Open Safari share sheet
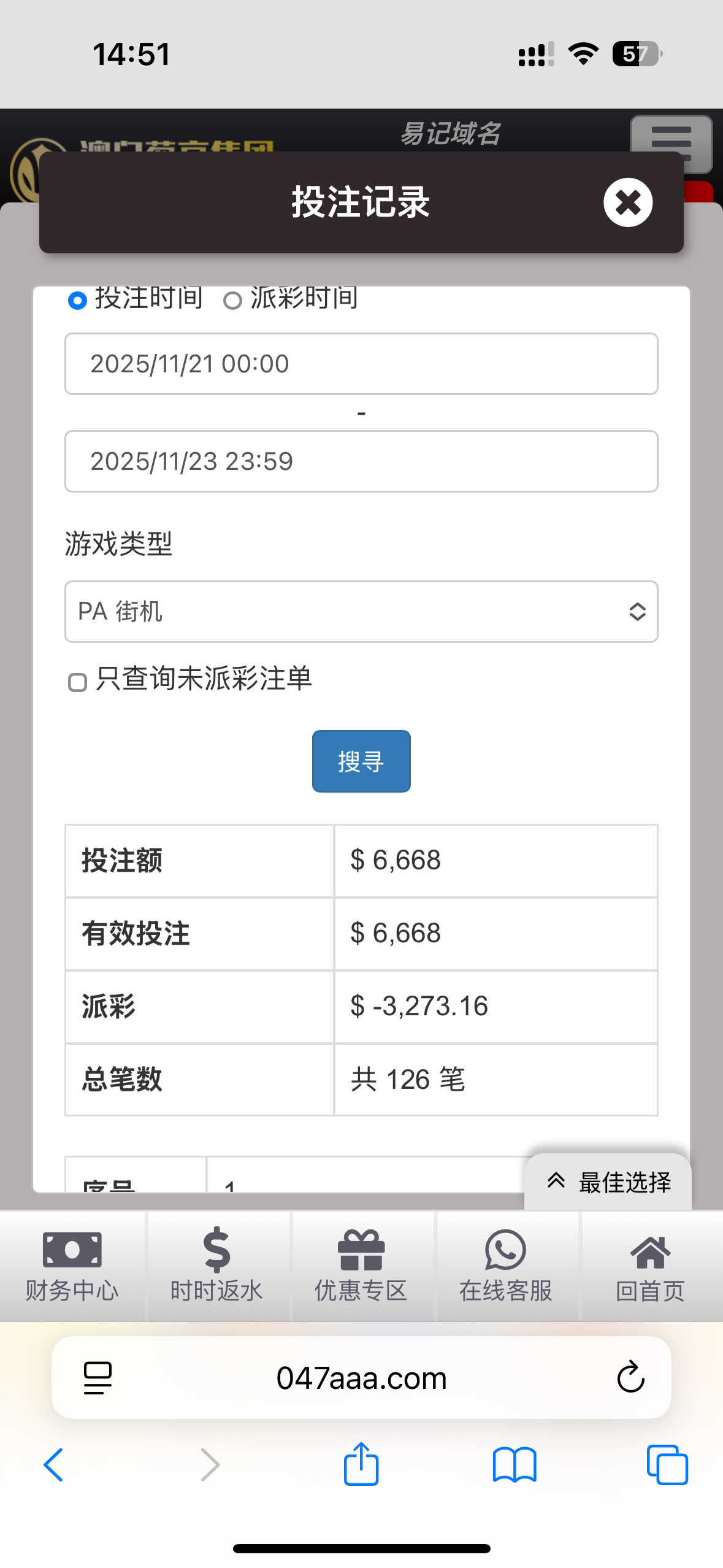 coord(361,1464)
